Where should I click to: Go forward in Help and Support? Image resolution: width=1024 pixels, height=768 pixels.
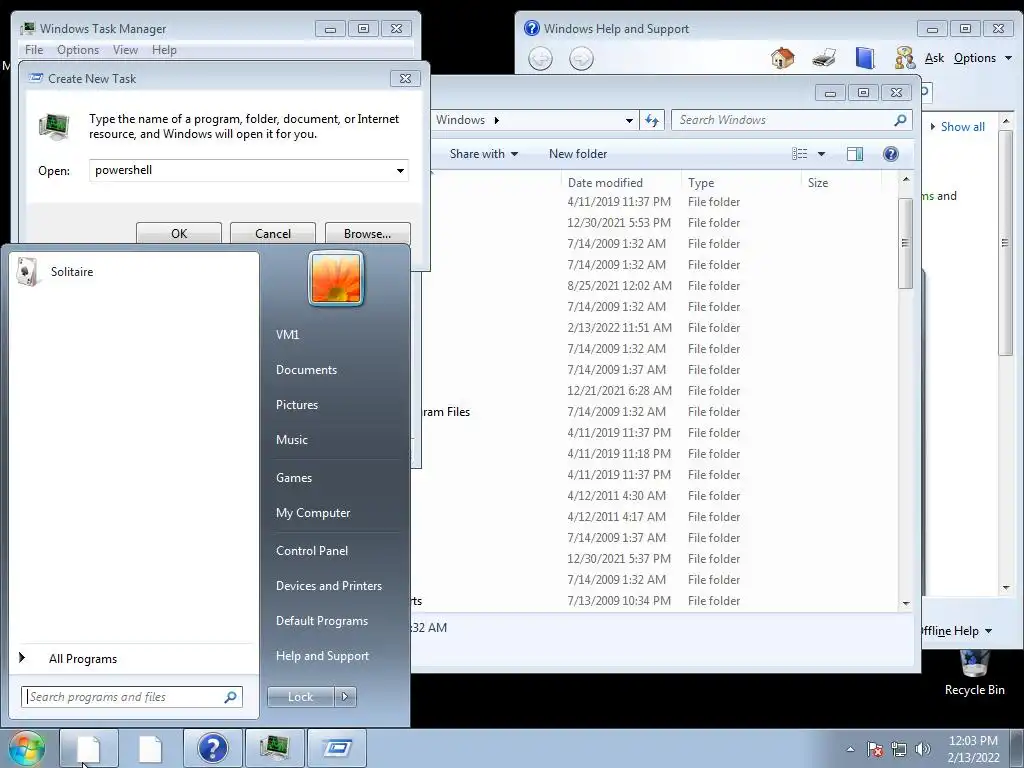[x=581, y=59]
